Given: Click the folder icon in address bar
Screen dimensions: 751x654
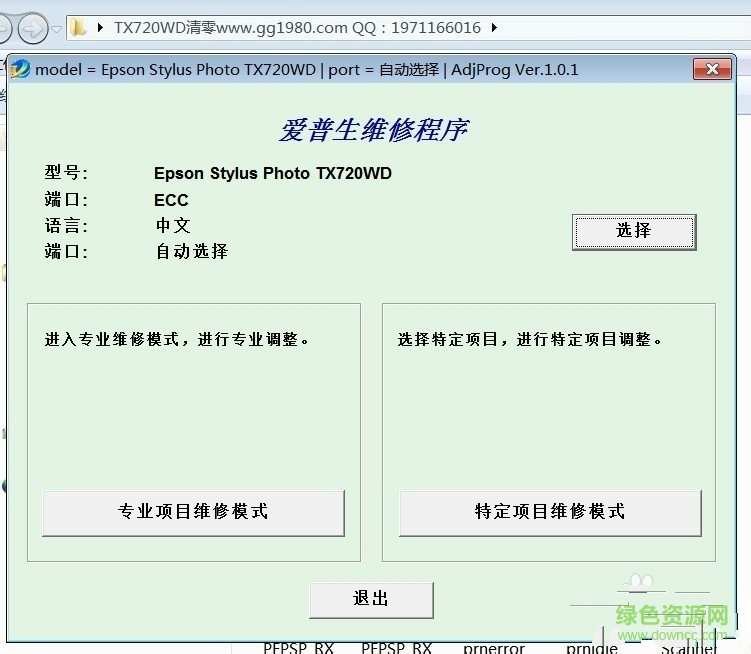Looking at the screenshot, I should [x=78, y=27].
